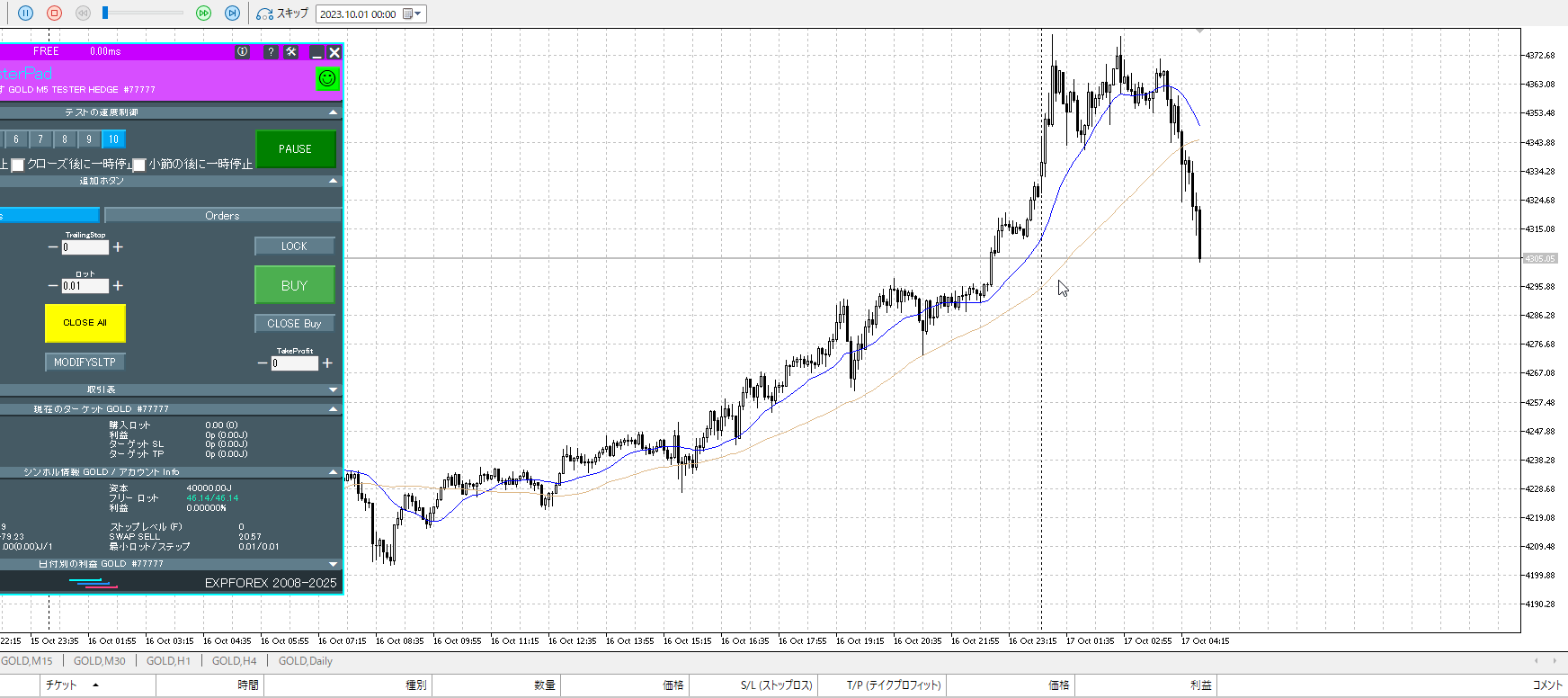Click the Skip (スキップ) icon
Image resolution: width=1568 pixels, height=698 pixels.
pos(264,13)
